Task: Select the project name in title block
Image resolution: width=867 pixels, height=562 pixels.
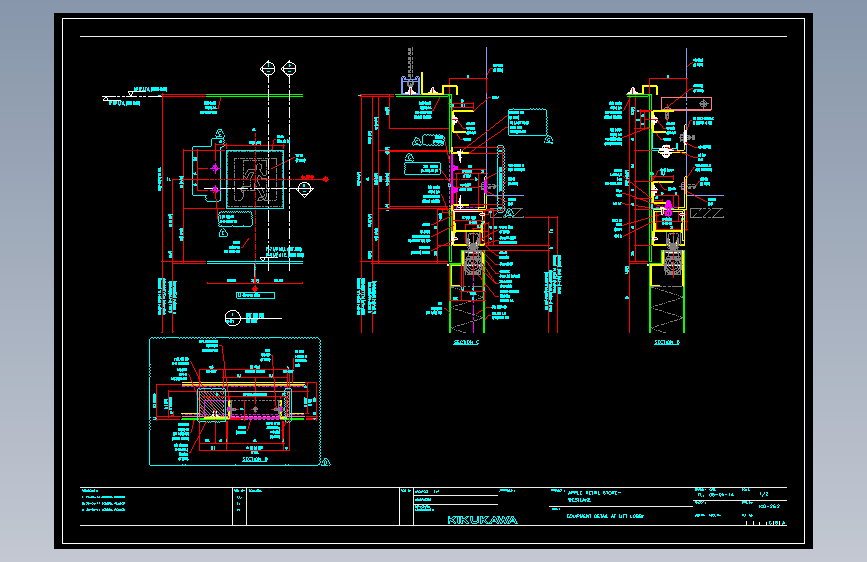Action: (594, 496)
